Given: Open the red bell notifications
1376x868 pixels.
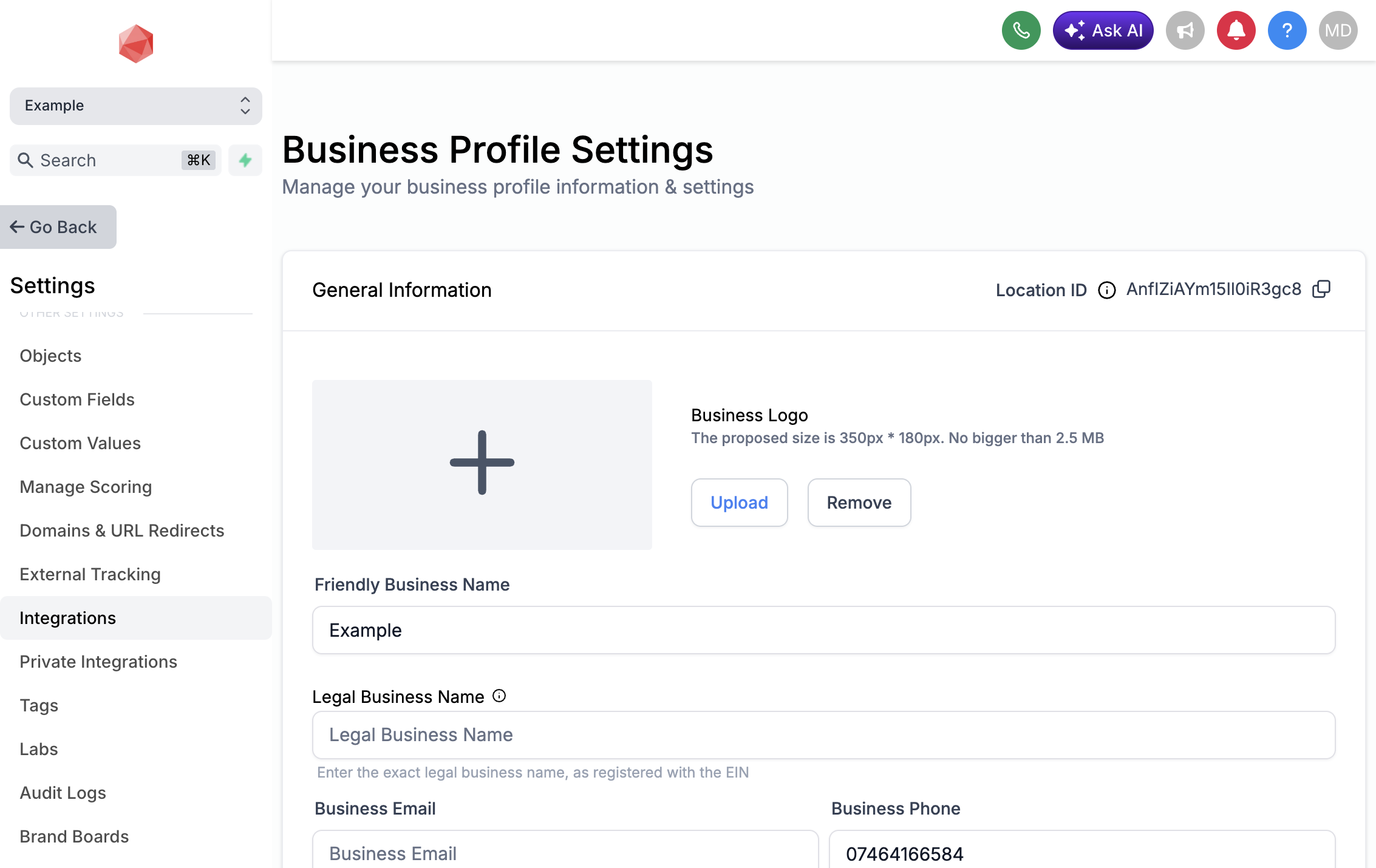Looking at the screenshot, I should pos(1236,30).
